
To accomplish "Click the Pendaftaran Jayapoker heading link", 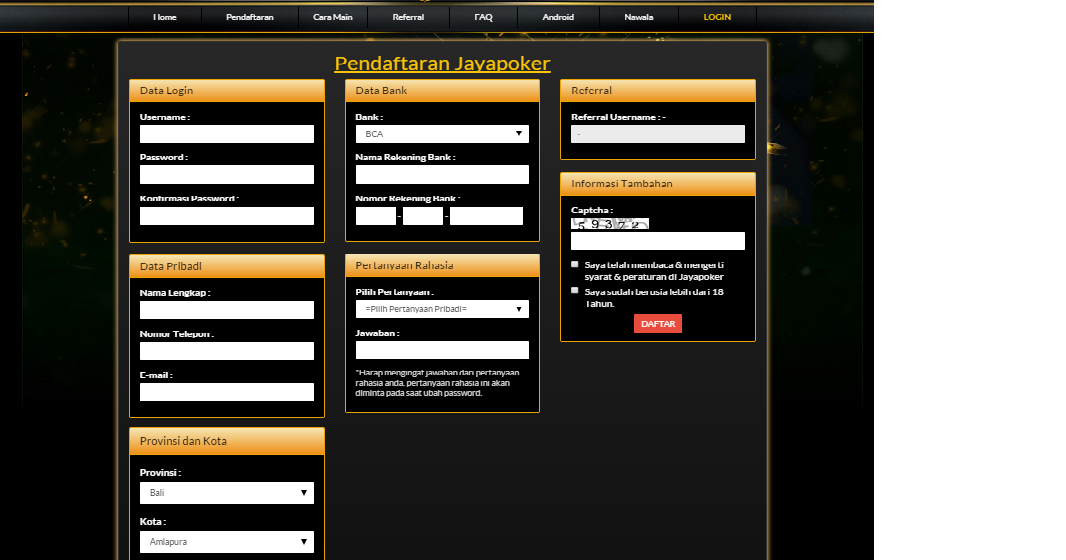I will 443,63.
